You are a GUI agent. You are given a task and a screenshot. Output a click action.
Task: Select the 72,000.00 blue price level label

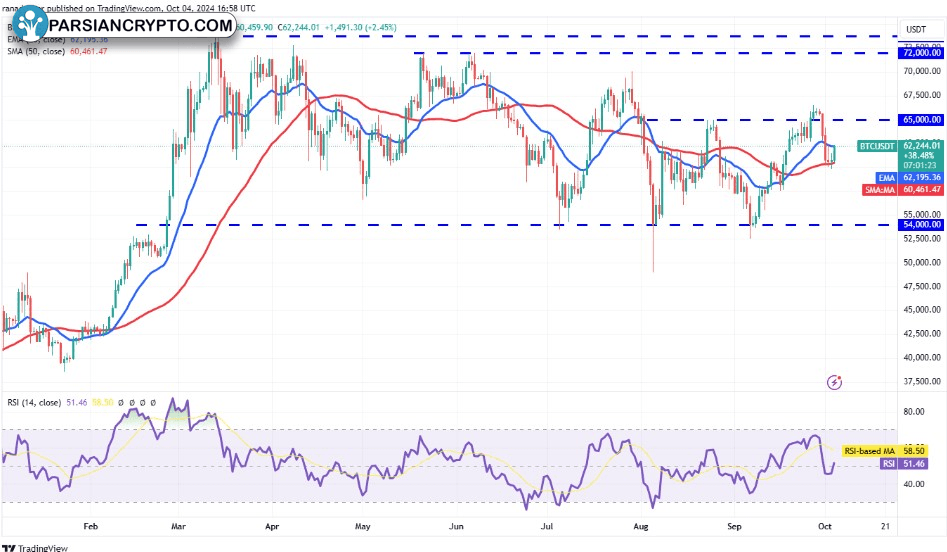pyautogui.click(x=921, y=53)
